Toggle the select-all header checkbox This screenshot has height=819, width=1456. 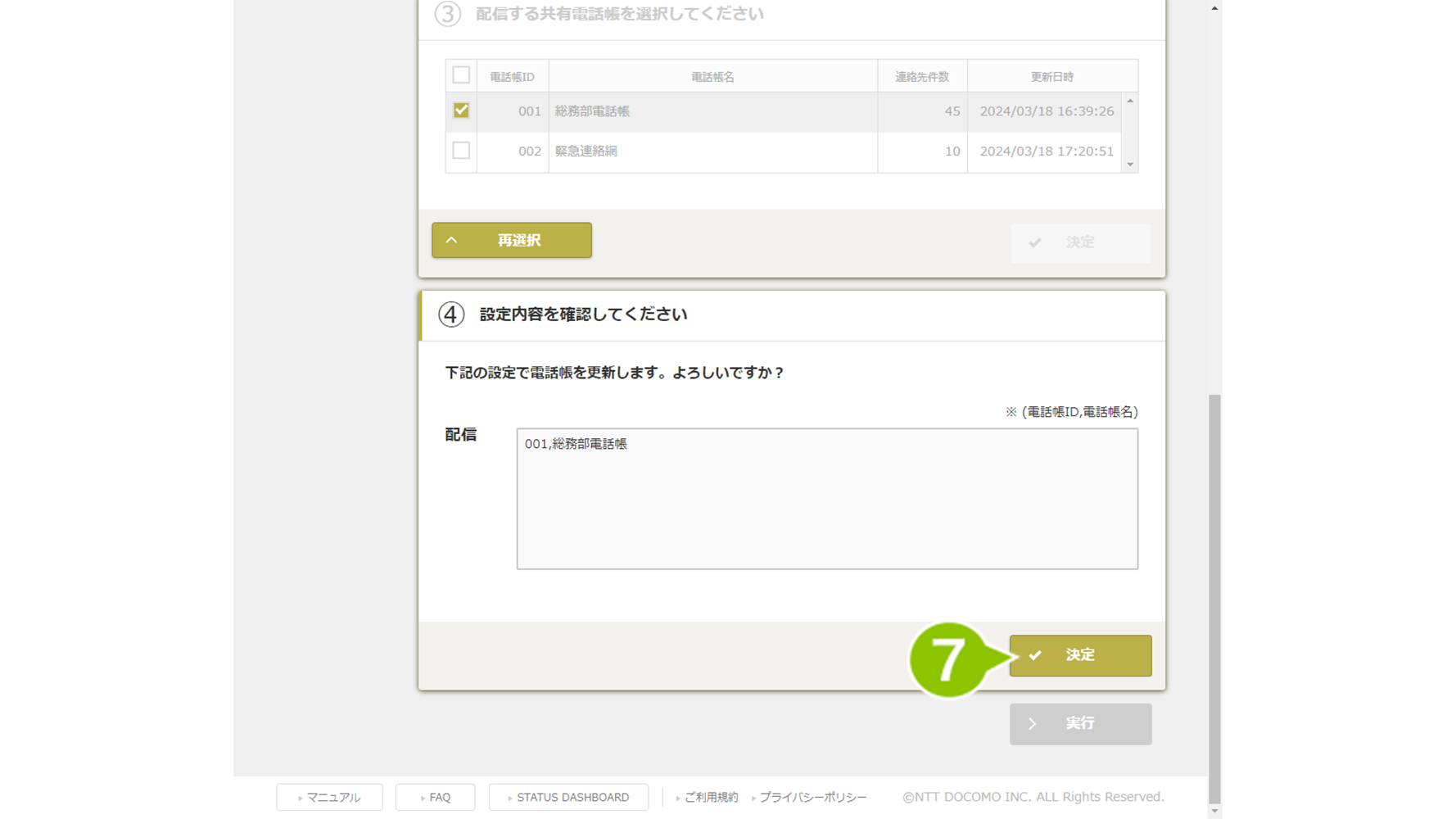tap(461, 75)
